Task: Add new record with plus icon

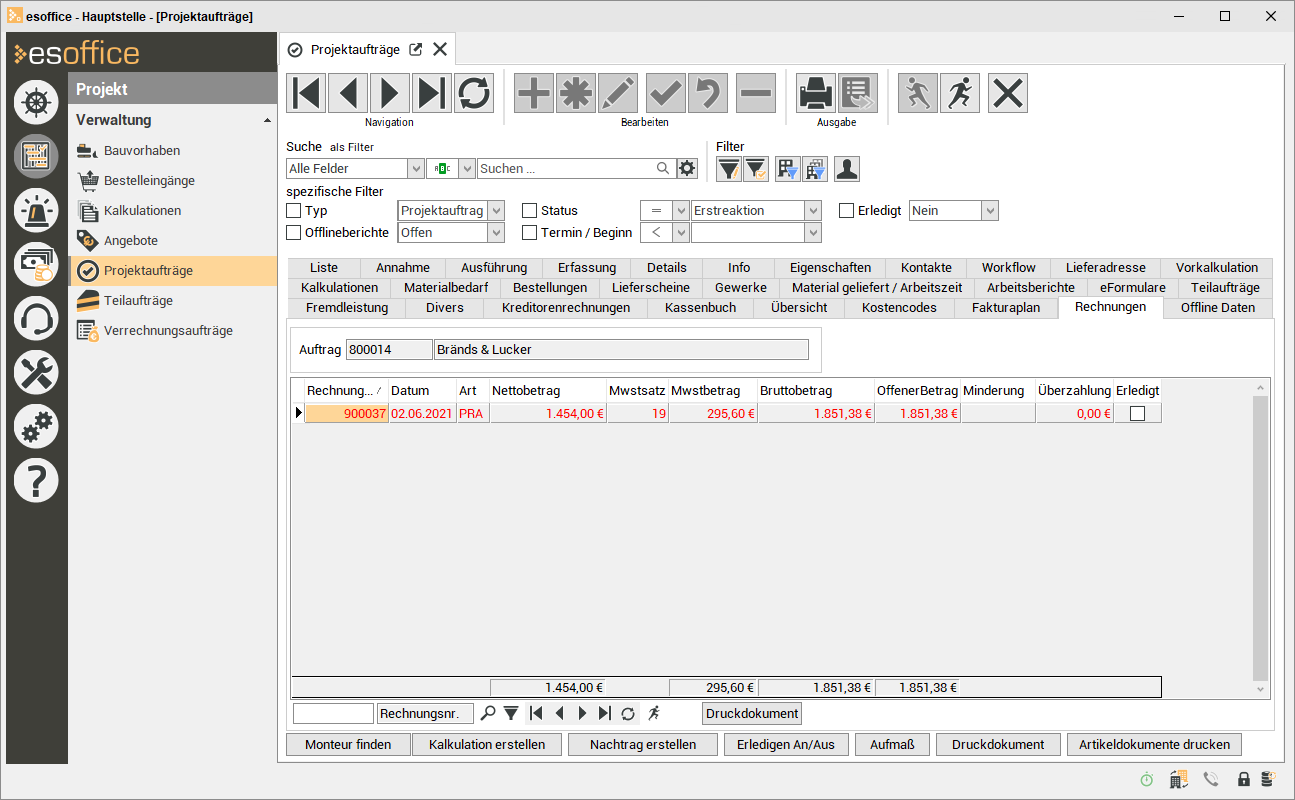Action: [x=534, y=93]
